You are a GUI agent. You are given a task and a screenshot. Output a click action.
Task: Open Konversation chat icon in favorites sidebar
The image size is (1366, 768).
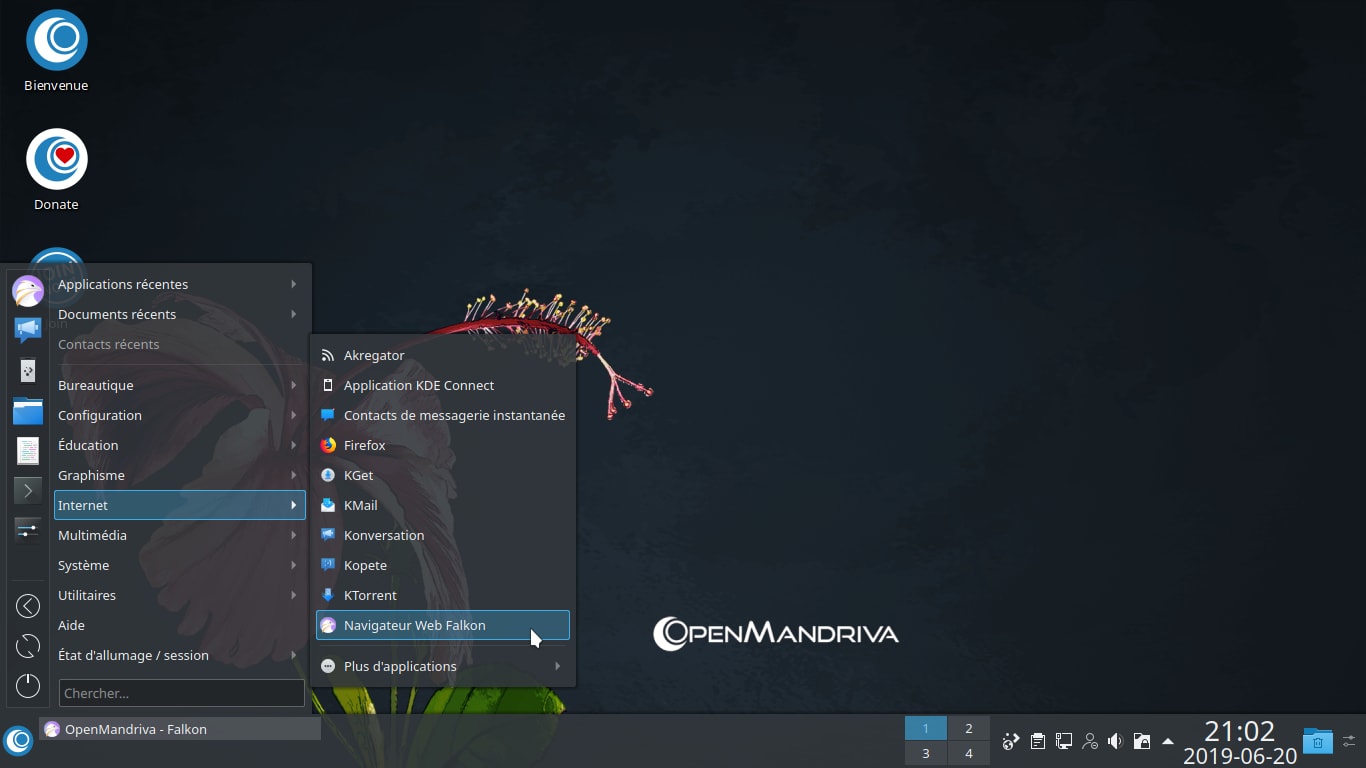point(28,329)
